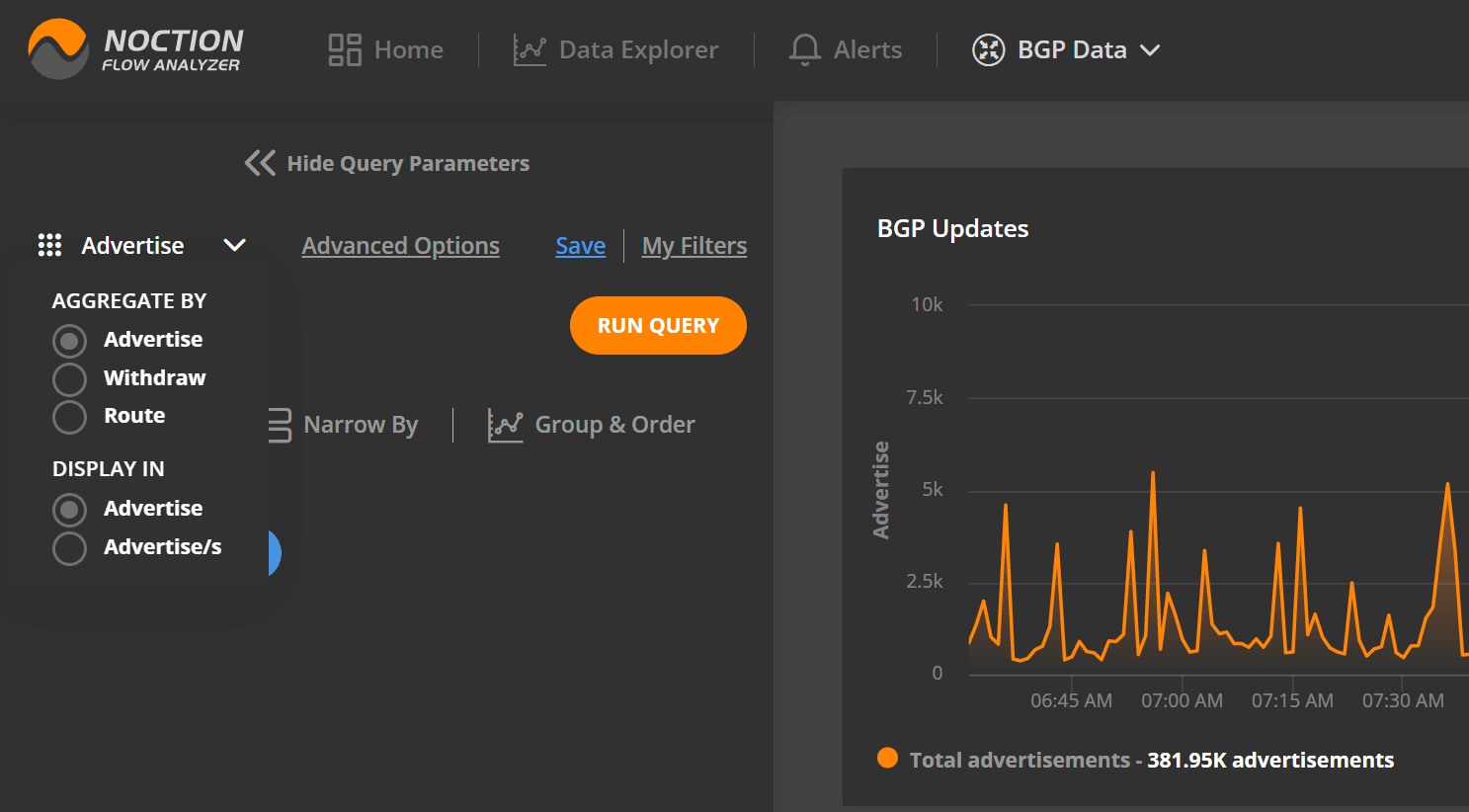The height and width of the screenshot is (812, 1469).
Task: Click the orange Total advertisements legend dot
Action: 887,758
